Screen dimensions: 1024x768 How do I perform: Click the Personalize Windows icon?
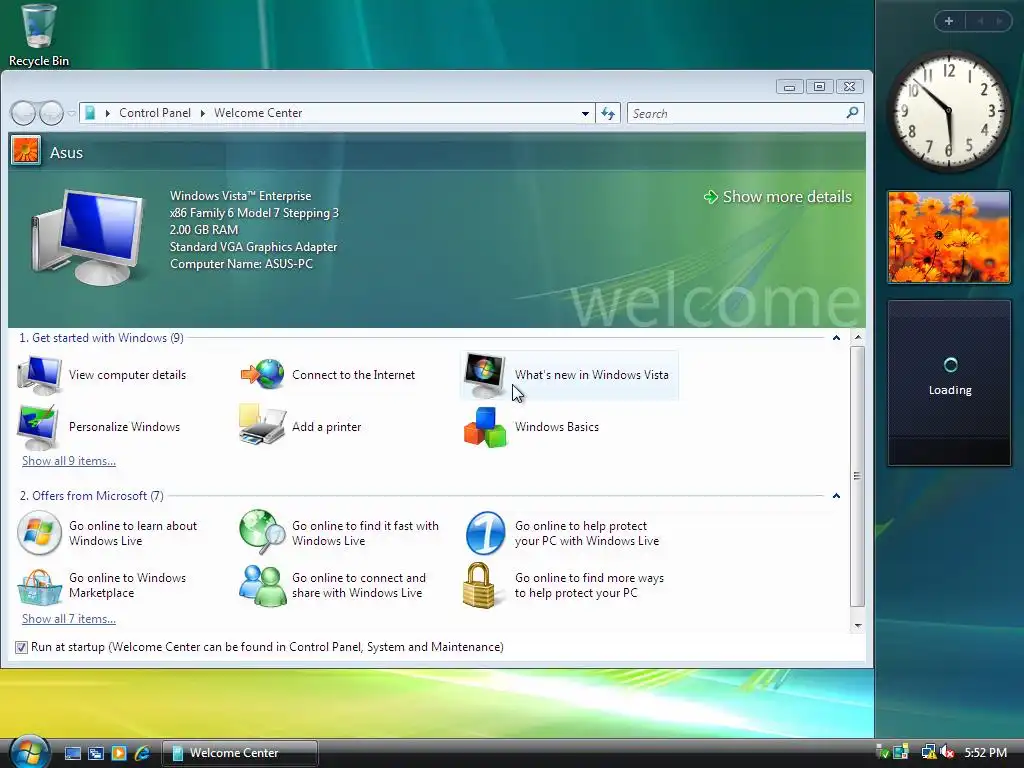tap(39, 427)
